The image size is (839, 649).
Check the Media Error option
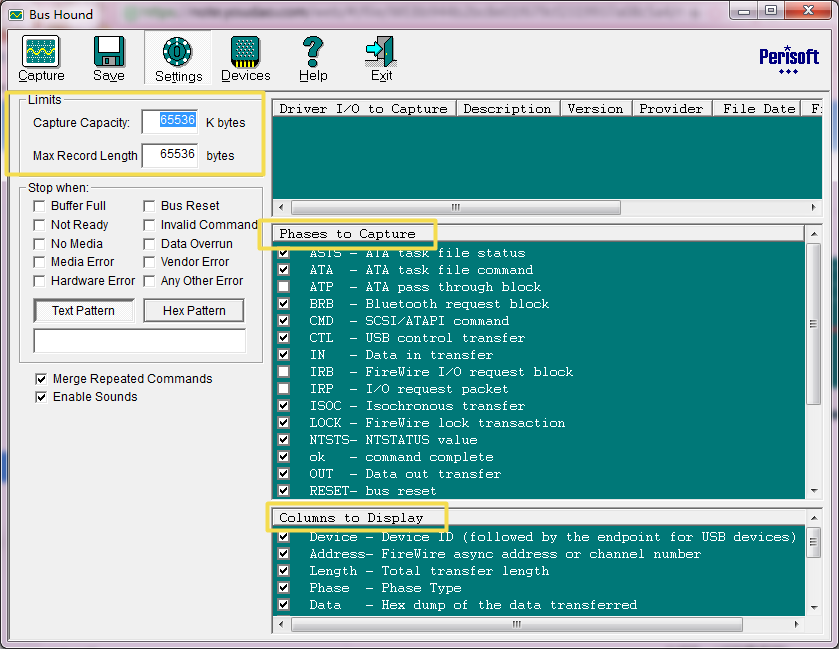39,262
